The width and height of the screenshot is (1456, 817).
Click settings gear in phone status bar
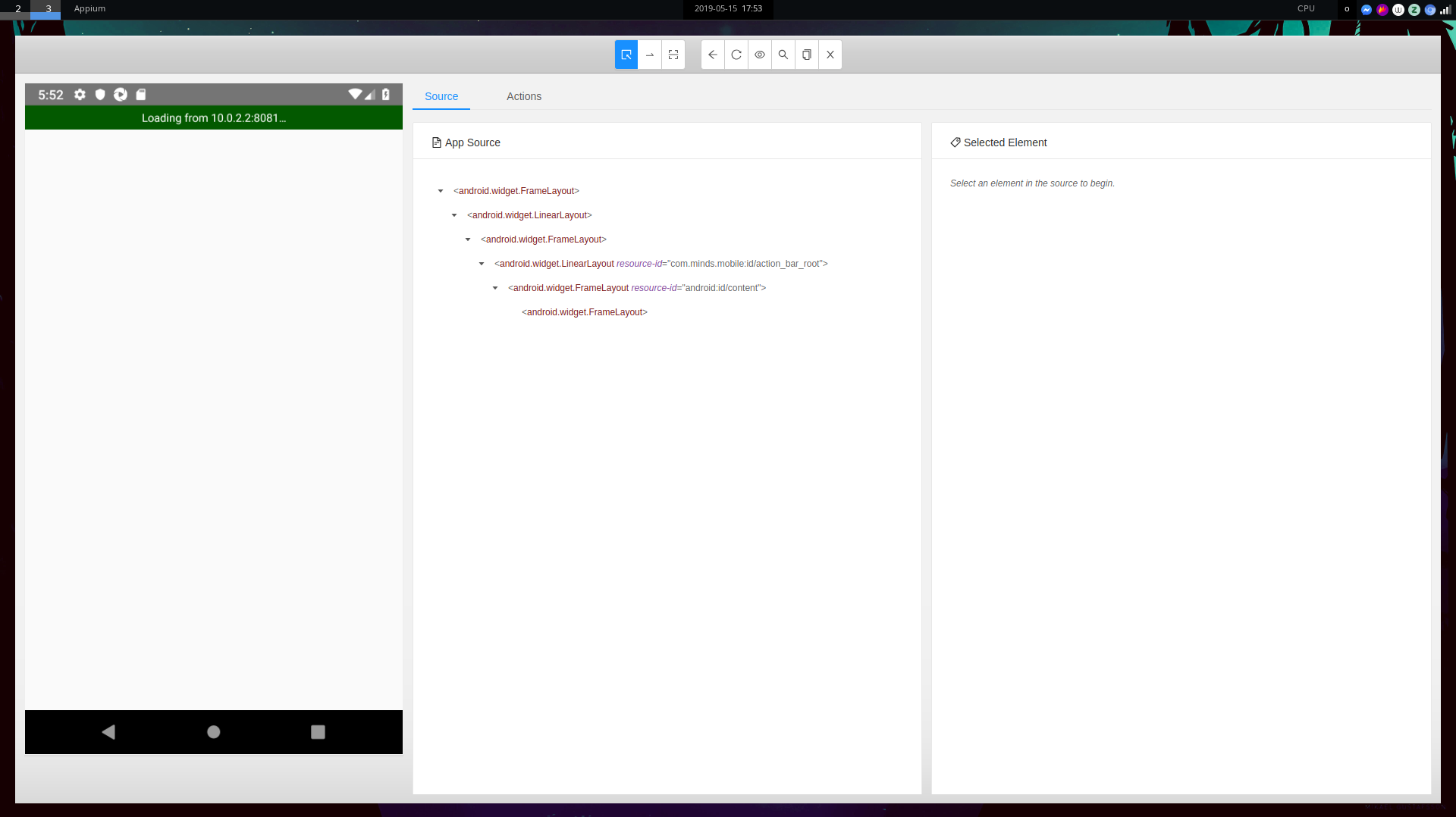(x=80, y=95)
